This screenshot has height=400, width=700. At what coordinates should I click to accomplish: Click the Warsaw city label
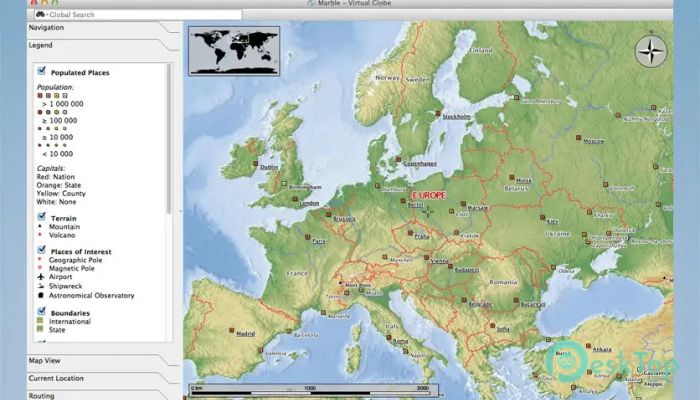tap(478, 208)
